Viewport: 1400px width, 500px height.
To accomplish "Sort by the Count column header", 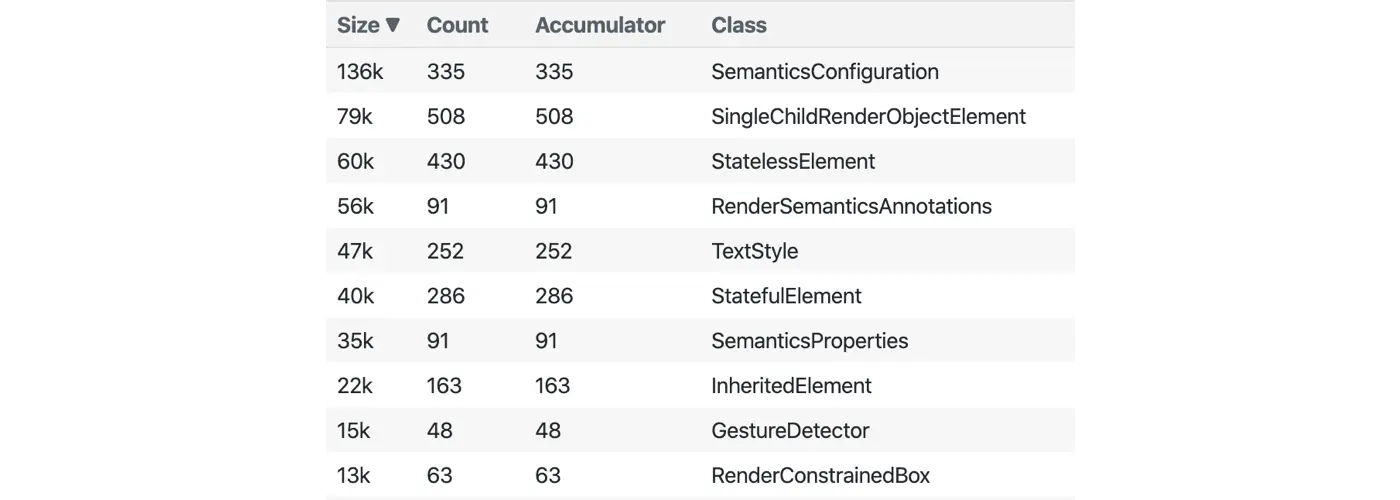I will (x=456, y=26).
